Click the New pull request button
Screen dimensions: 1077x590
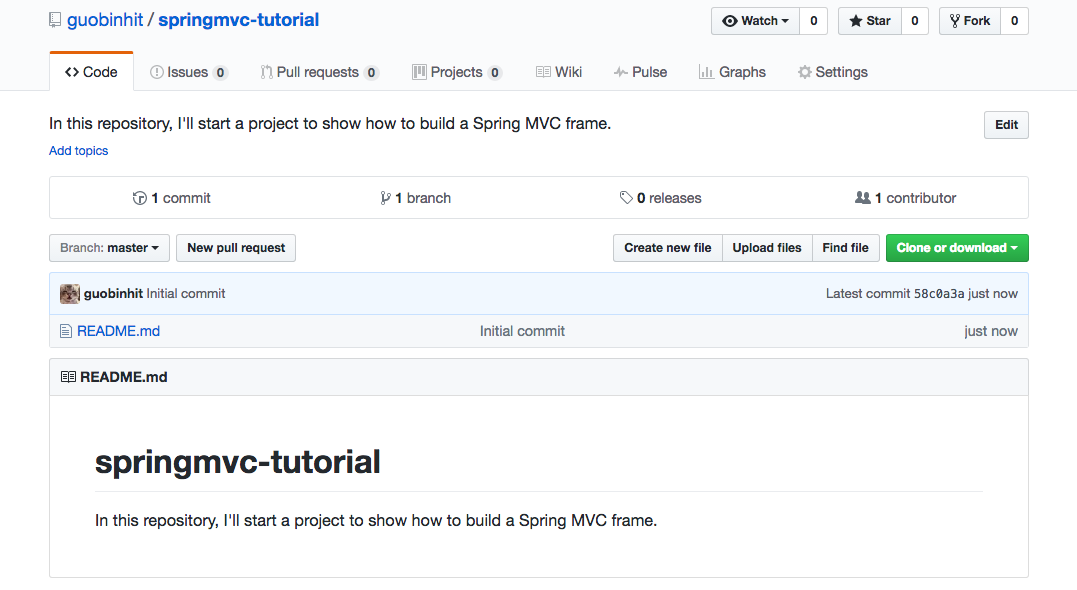236,248
